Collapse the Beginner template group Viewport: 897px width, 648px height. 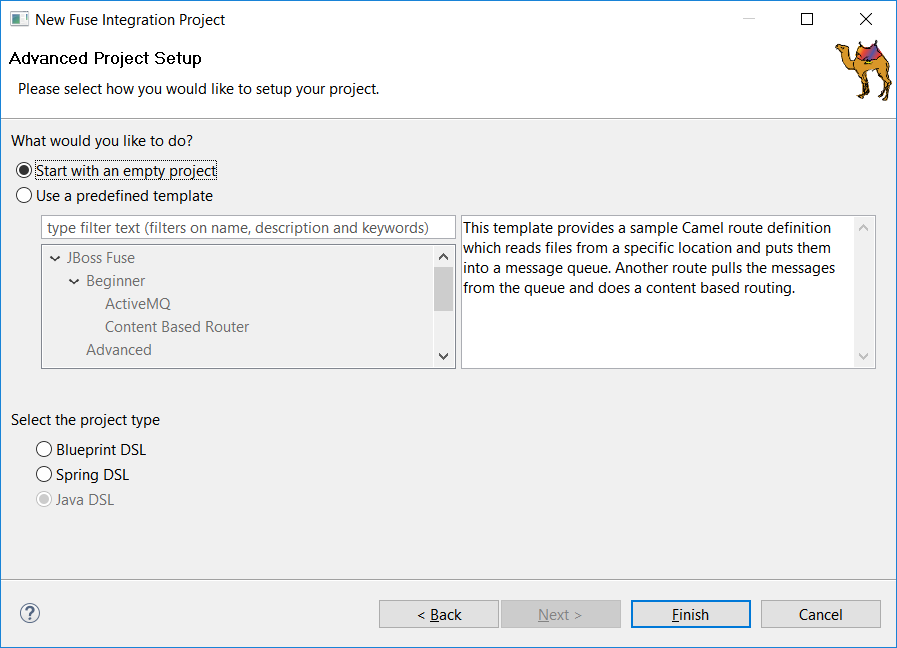[74, 282]
